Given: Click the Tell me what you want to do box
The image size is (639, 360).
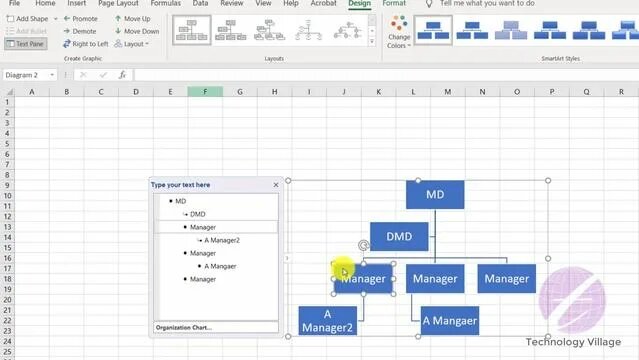Looking at the screenshot, I should [487, 3].
